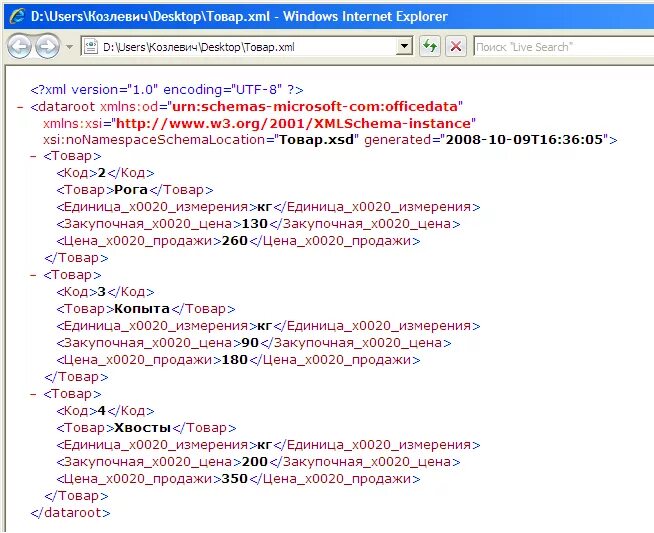Viewport: 654px width, 533px height.
Task: Click the sale price value 260
Action: click(x=235, y=241)
